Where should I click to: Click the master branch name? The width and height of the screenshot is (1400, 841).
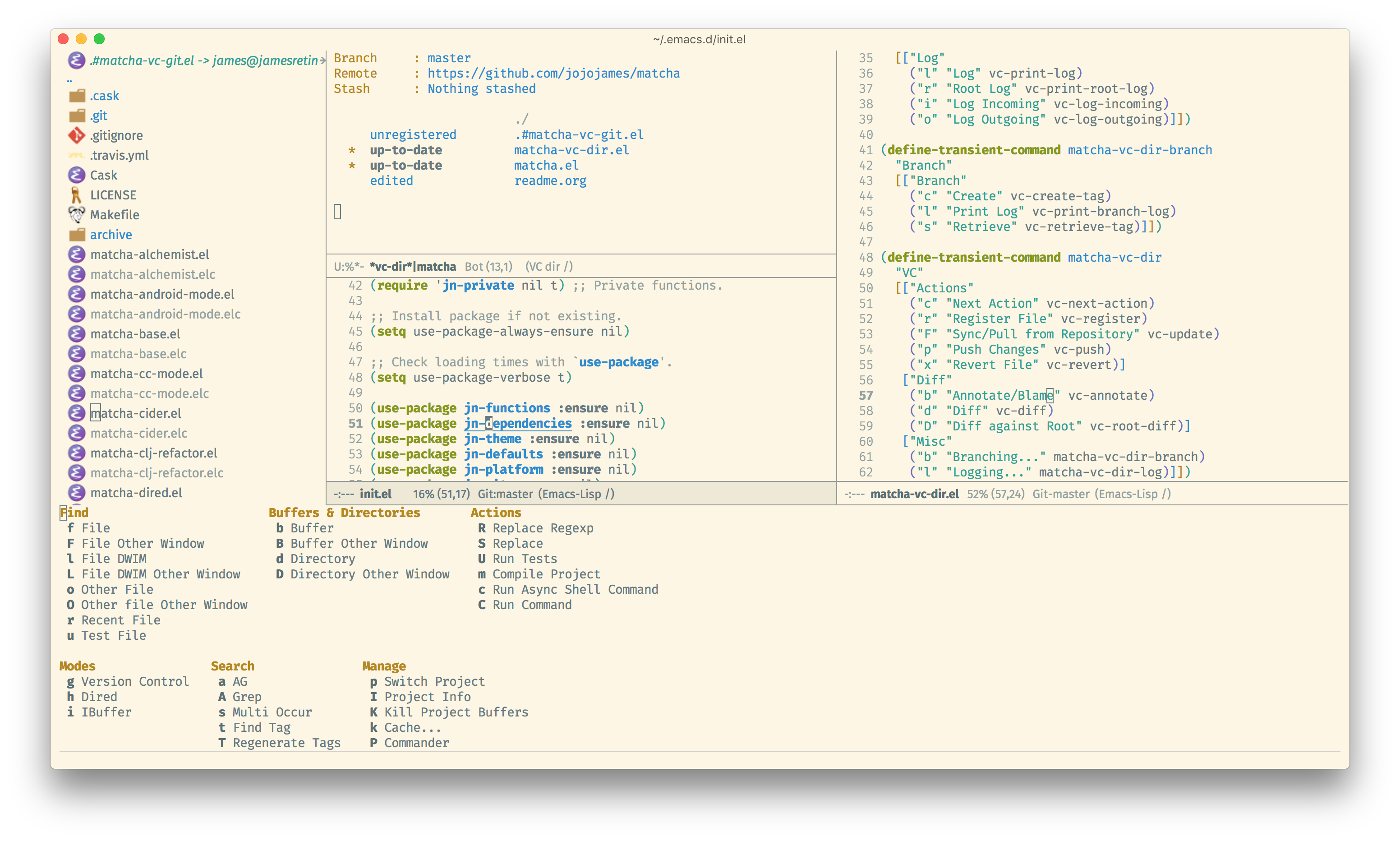pos(448,58)
